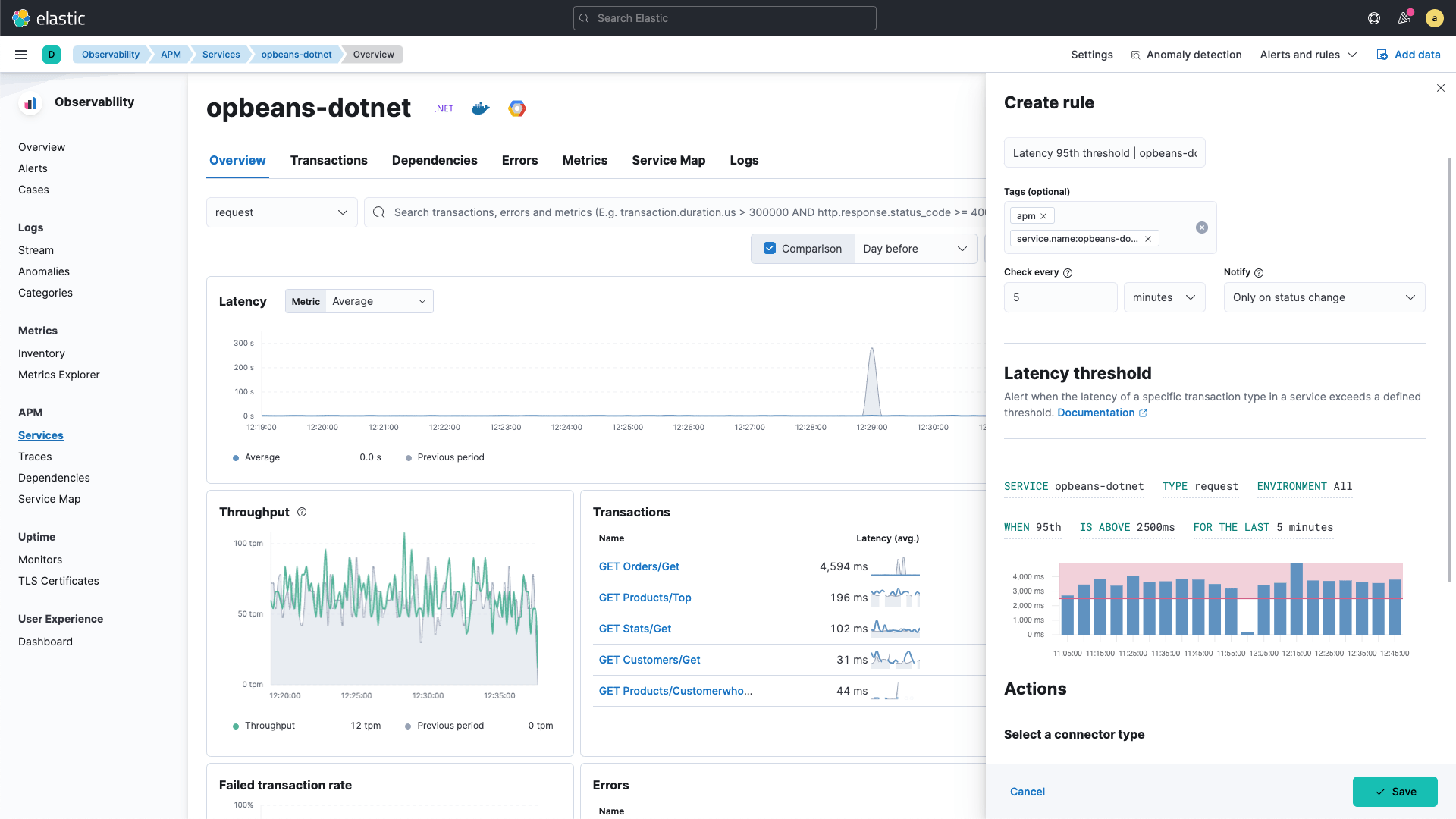1456x819 pixels.
Task: Open the D space avatar selector
Action: (x=52, y=55)
